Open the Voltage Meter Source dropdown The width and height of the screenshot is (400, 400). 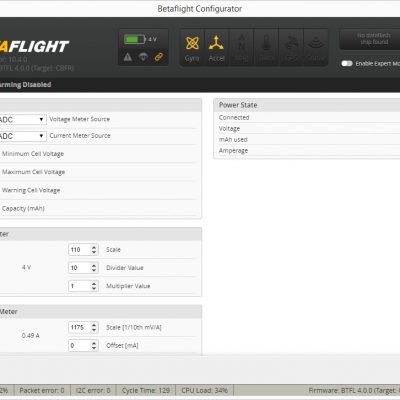22,119
